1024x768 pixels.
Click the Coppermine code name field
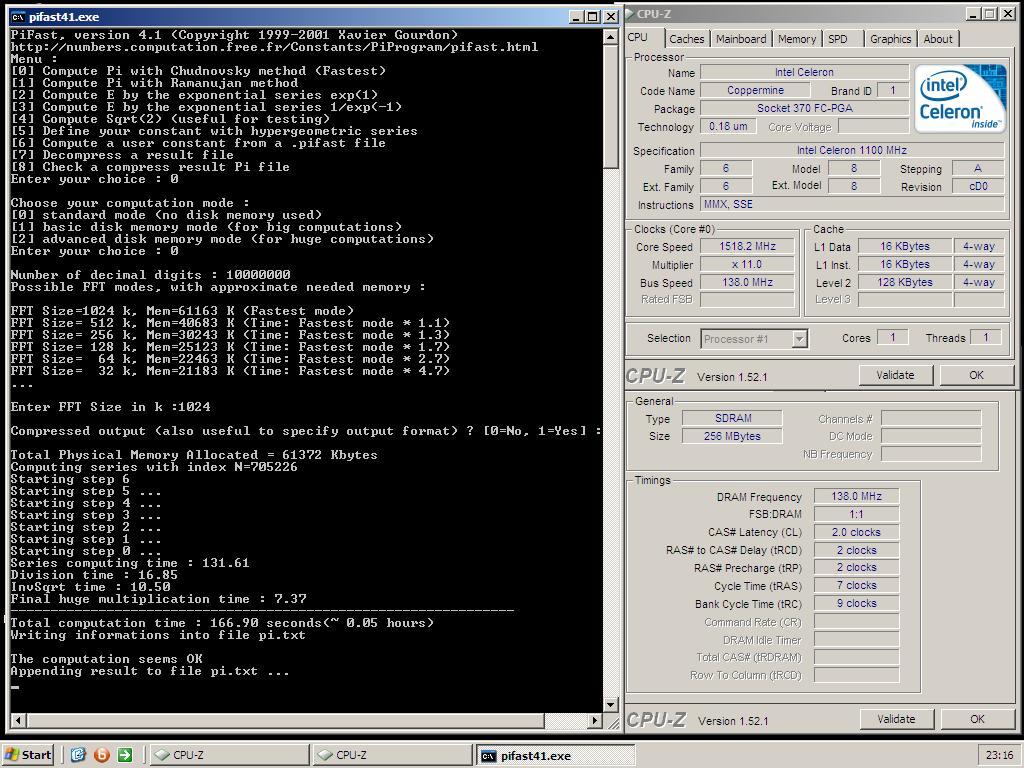[x=756, y=90]
